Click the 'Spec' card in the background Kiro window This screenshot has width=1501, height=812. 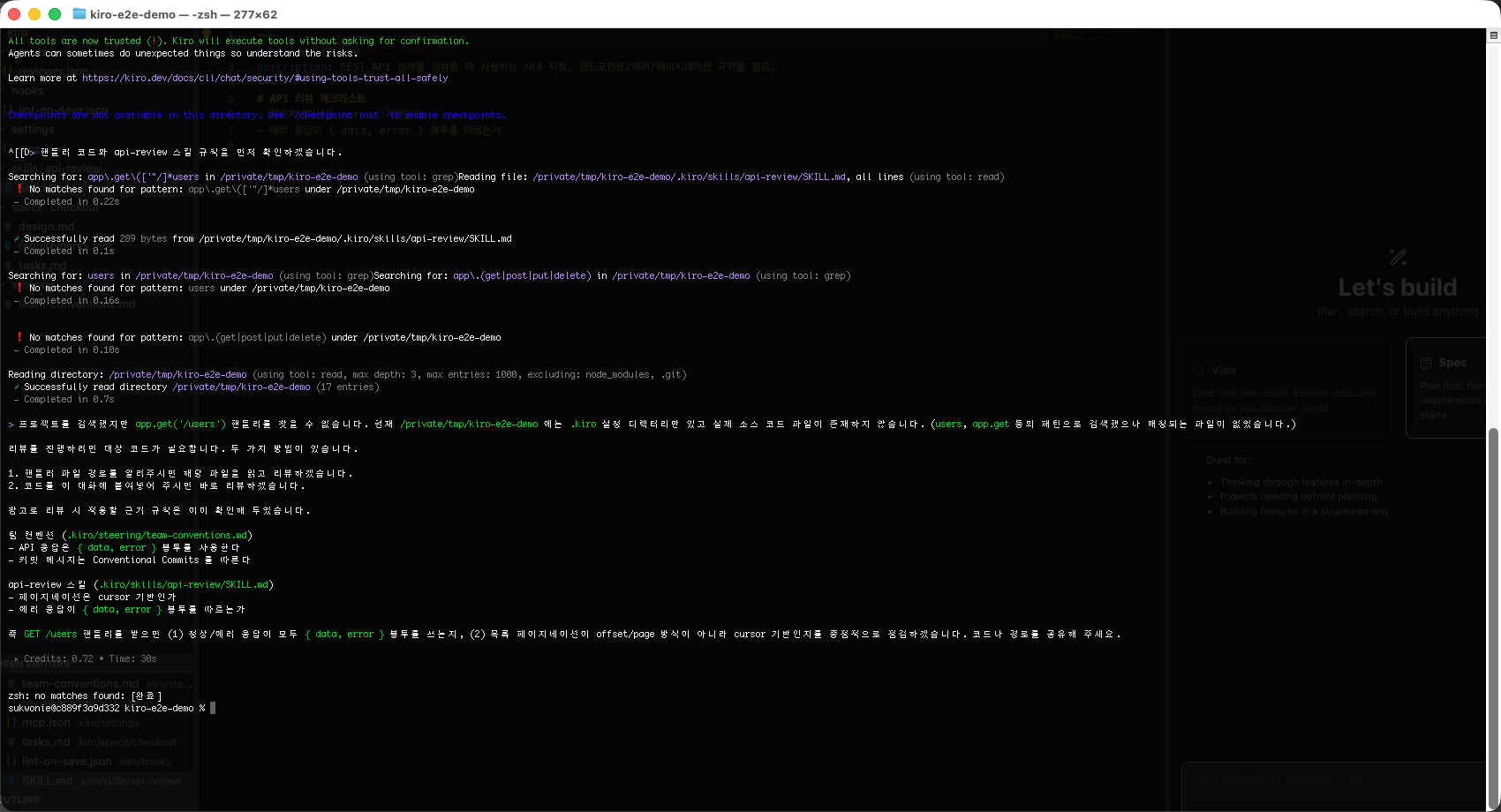[1445, 387]
